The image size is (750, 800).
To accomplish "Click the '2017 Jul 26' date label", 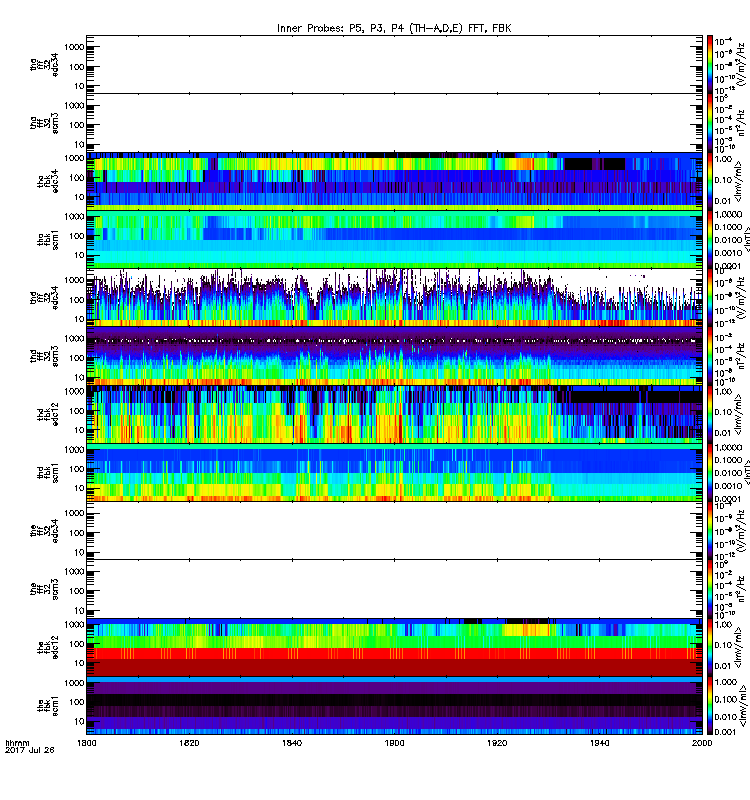I will [30, 750].
